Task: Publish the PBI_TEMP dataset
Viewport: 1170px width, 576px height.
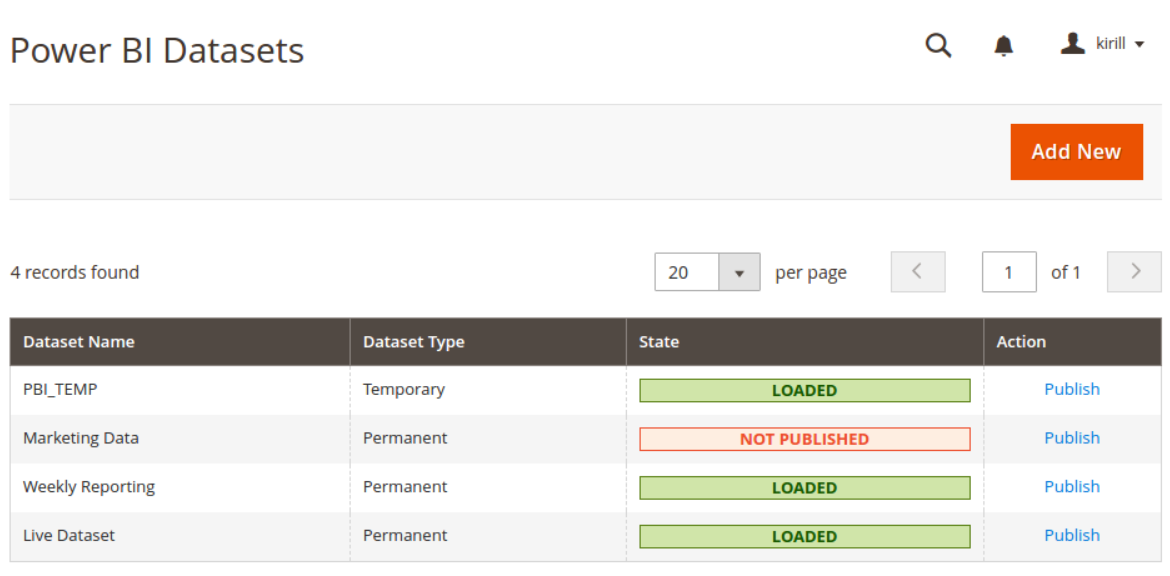Action: pos(1071,389)
